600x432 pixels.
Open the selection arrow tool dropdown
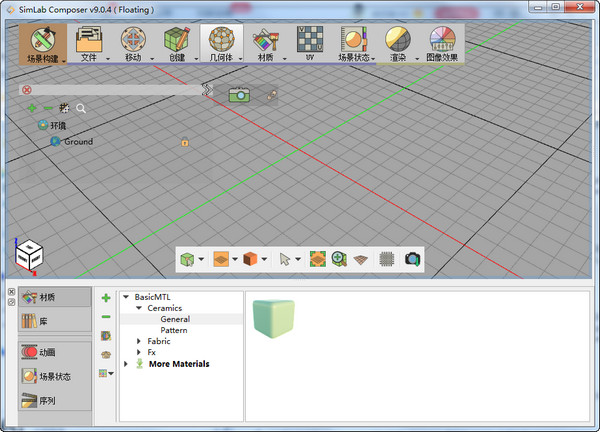[x=298, y=259]
